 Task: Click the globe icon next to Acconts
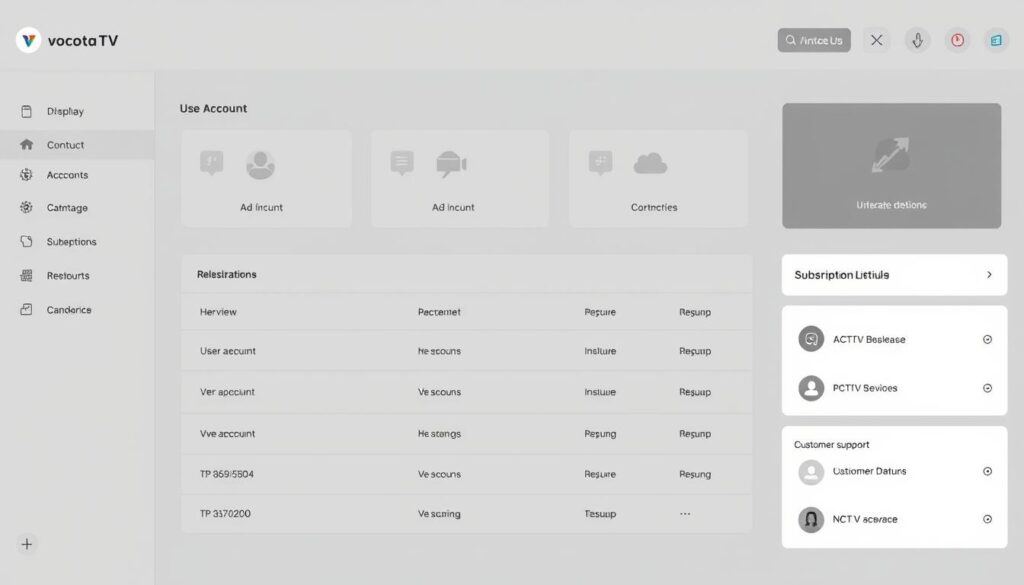pos(26,174)
